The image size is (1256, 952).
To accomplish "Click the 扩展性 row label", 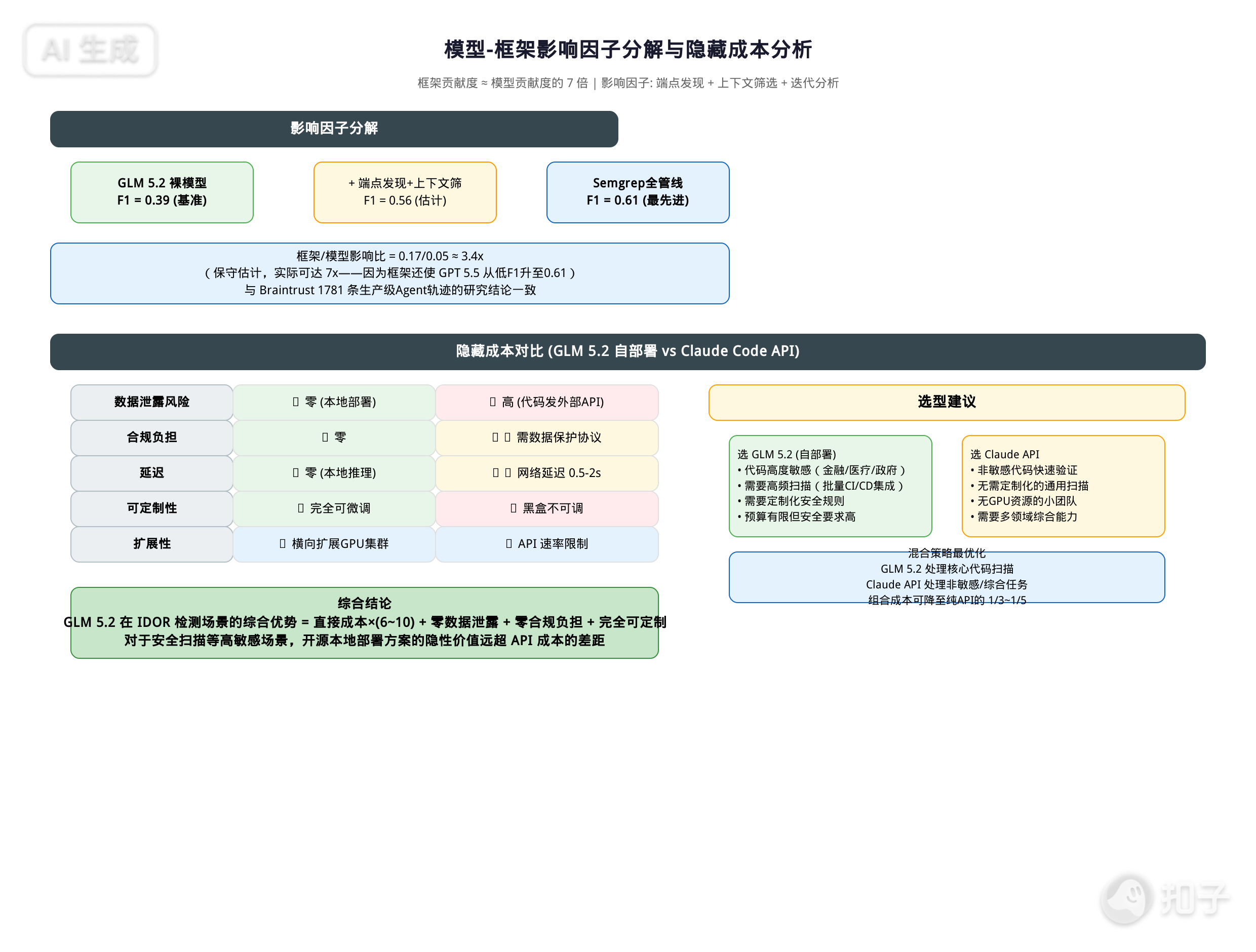I will click(x=151, y=544).
